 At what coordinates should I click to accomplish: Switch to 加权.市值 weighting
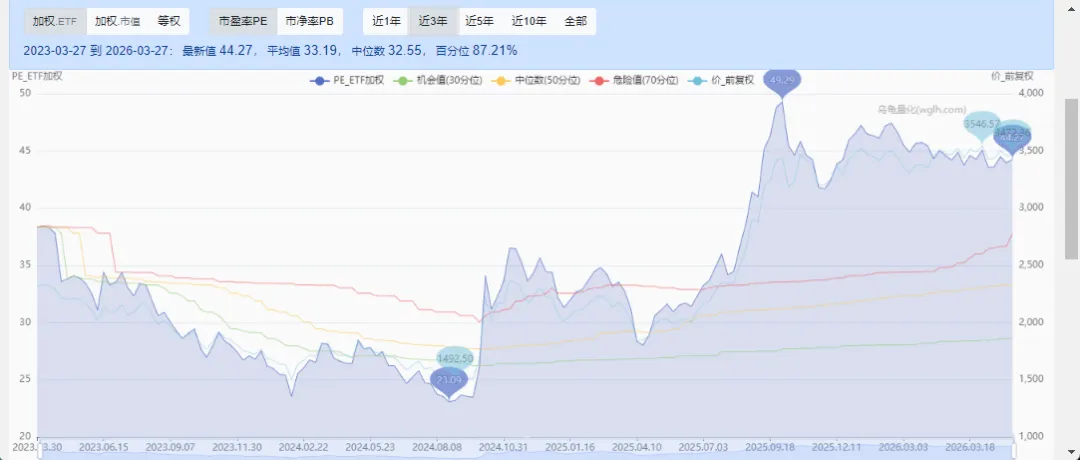[117, 21]
